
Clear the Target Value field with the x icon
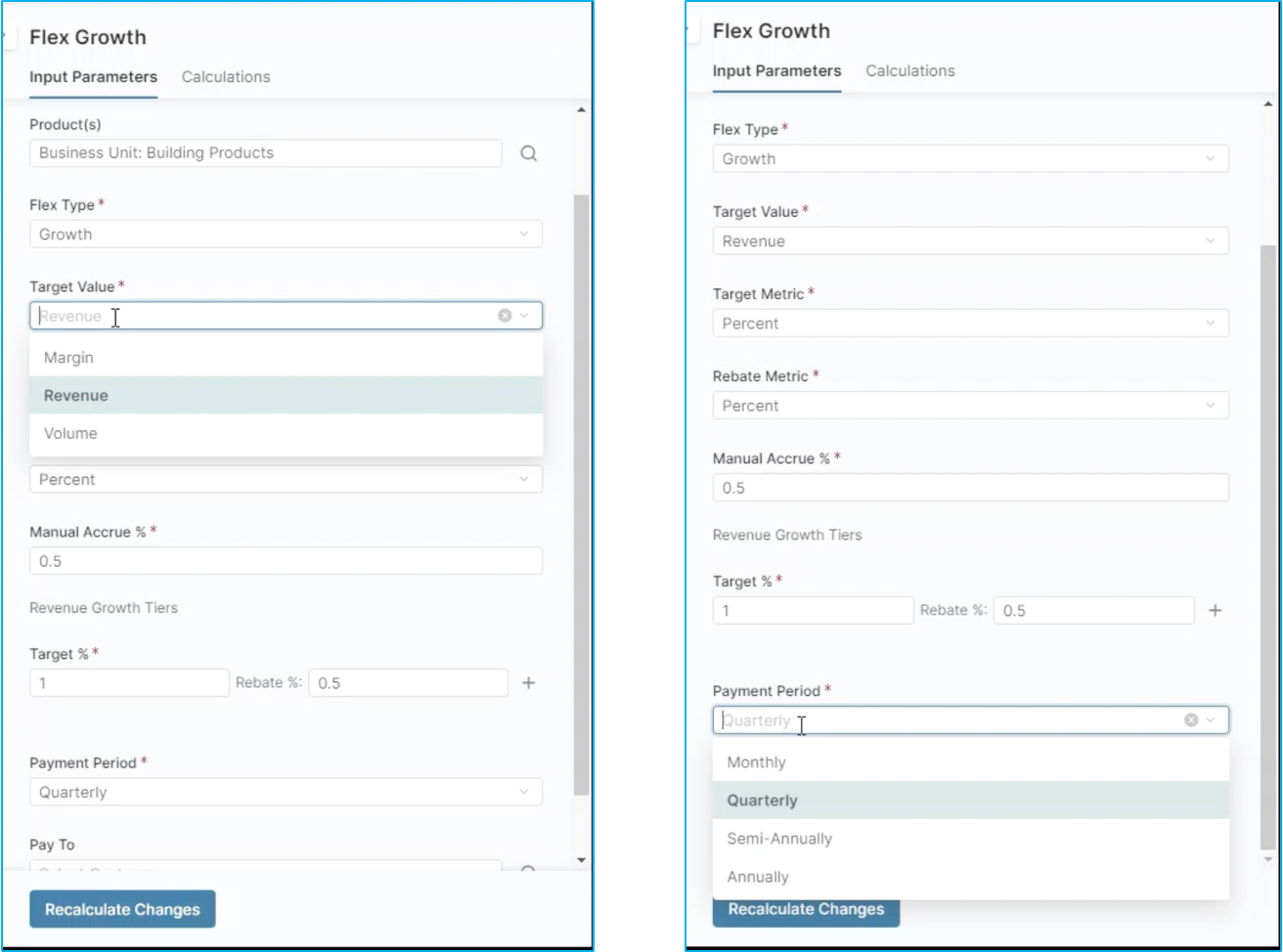505,316
